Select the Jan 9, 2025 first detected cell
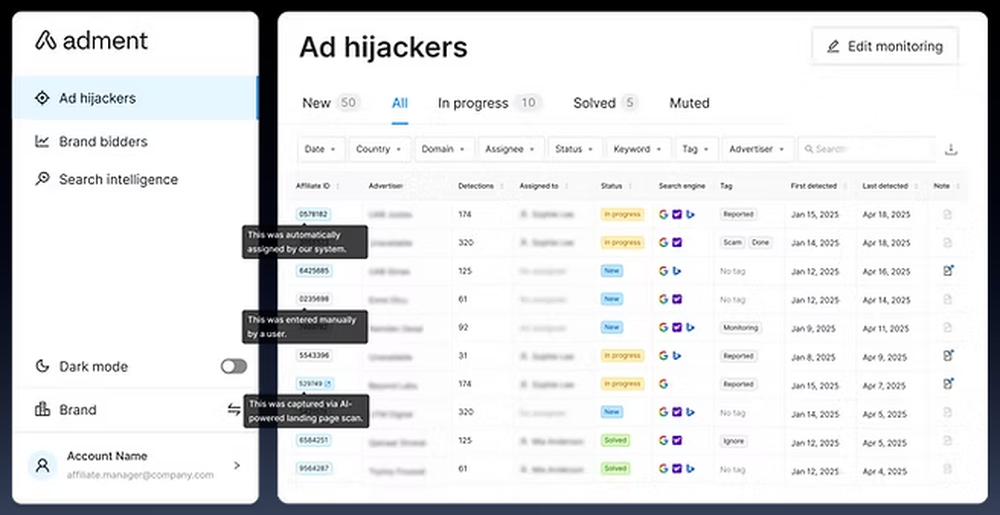The image size is (1000, 515). pyautogui.click(x=813, y=328)
